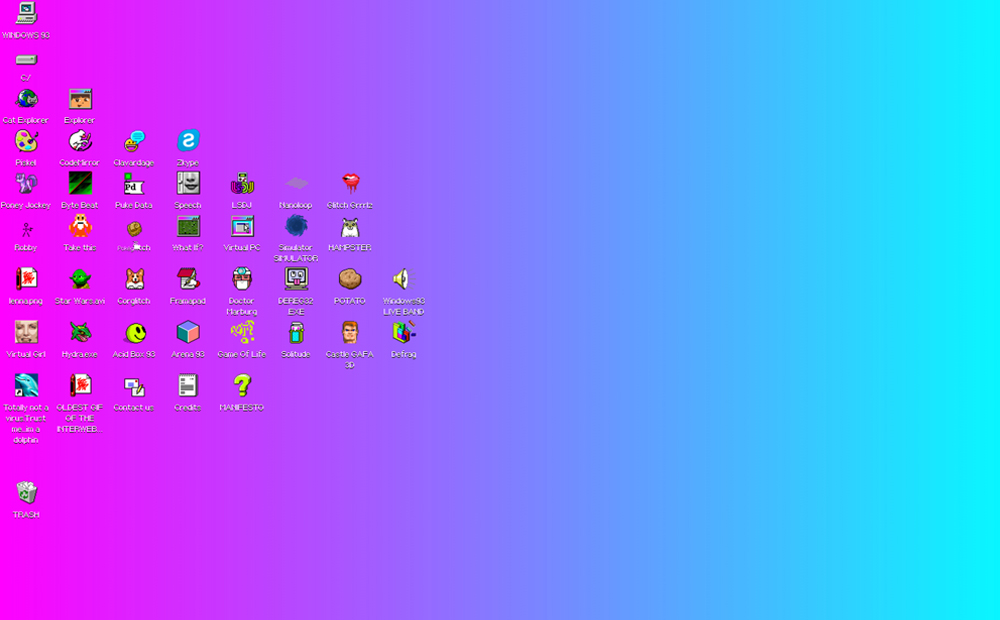Open the Byte Beat app
This screenshot has width=1000, height=620.
coord(80,184)
